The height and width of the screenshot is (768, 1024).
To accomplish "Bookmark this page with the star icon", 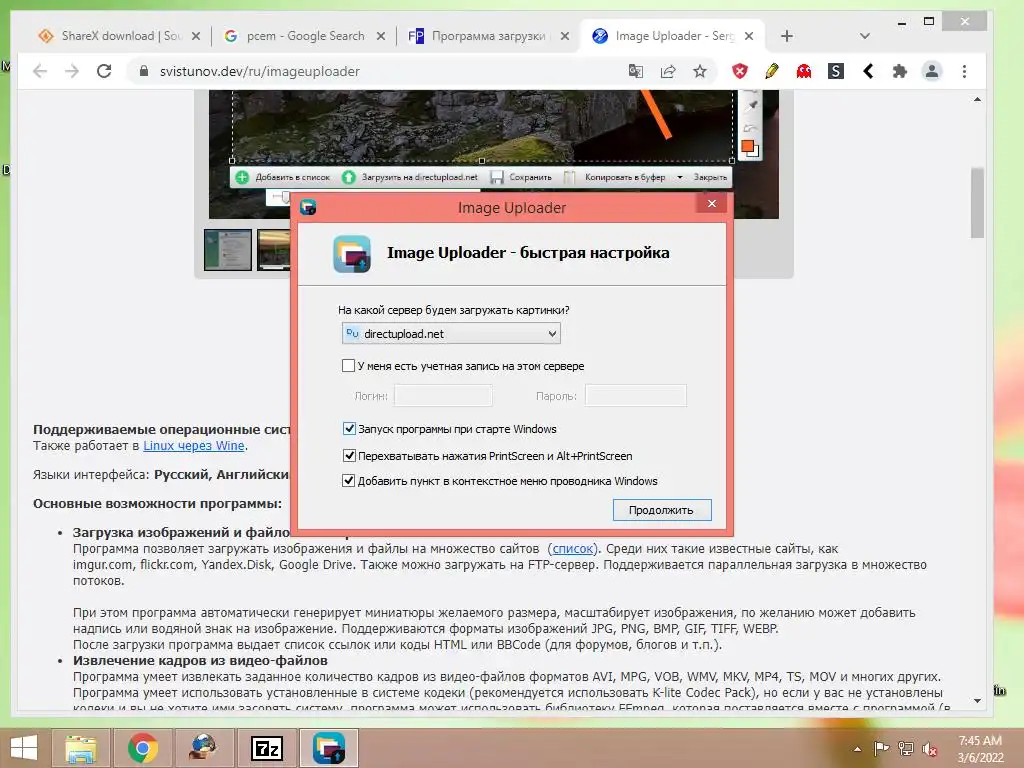I will click(x=700, y=71).
